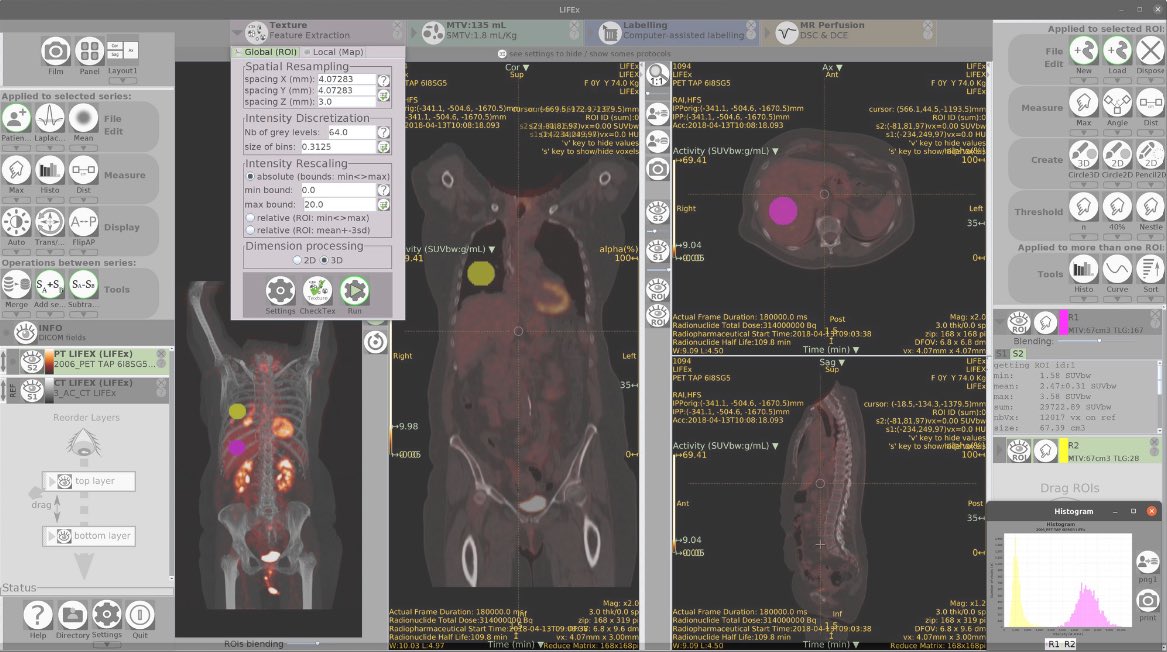
Task: Click the Film camera icon
Action: 55,51
